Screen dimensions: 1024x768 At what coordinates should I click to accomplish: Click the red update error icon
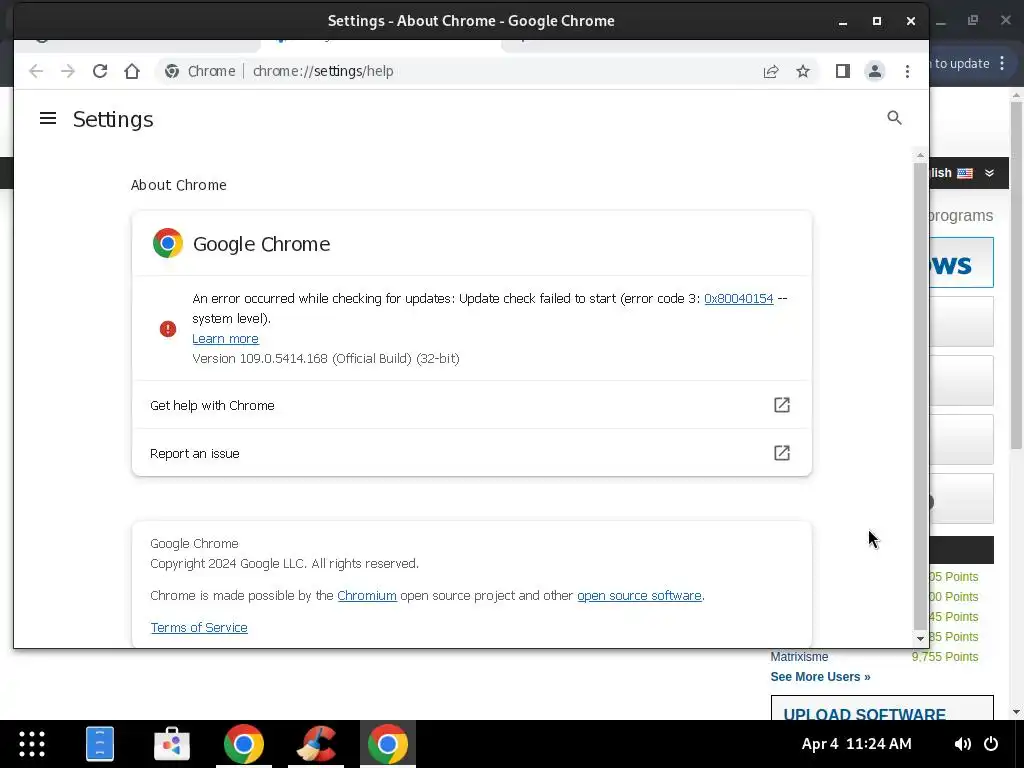pos(168,328)
